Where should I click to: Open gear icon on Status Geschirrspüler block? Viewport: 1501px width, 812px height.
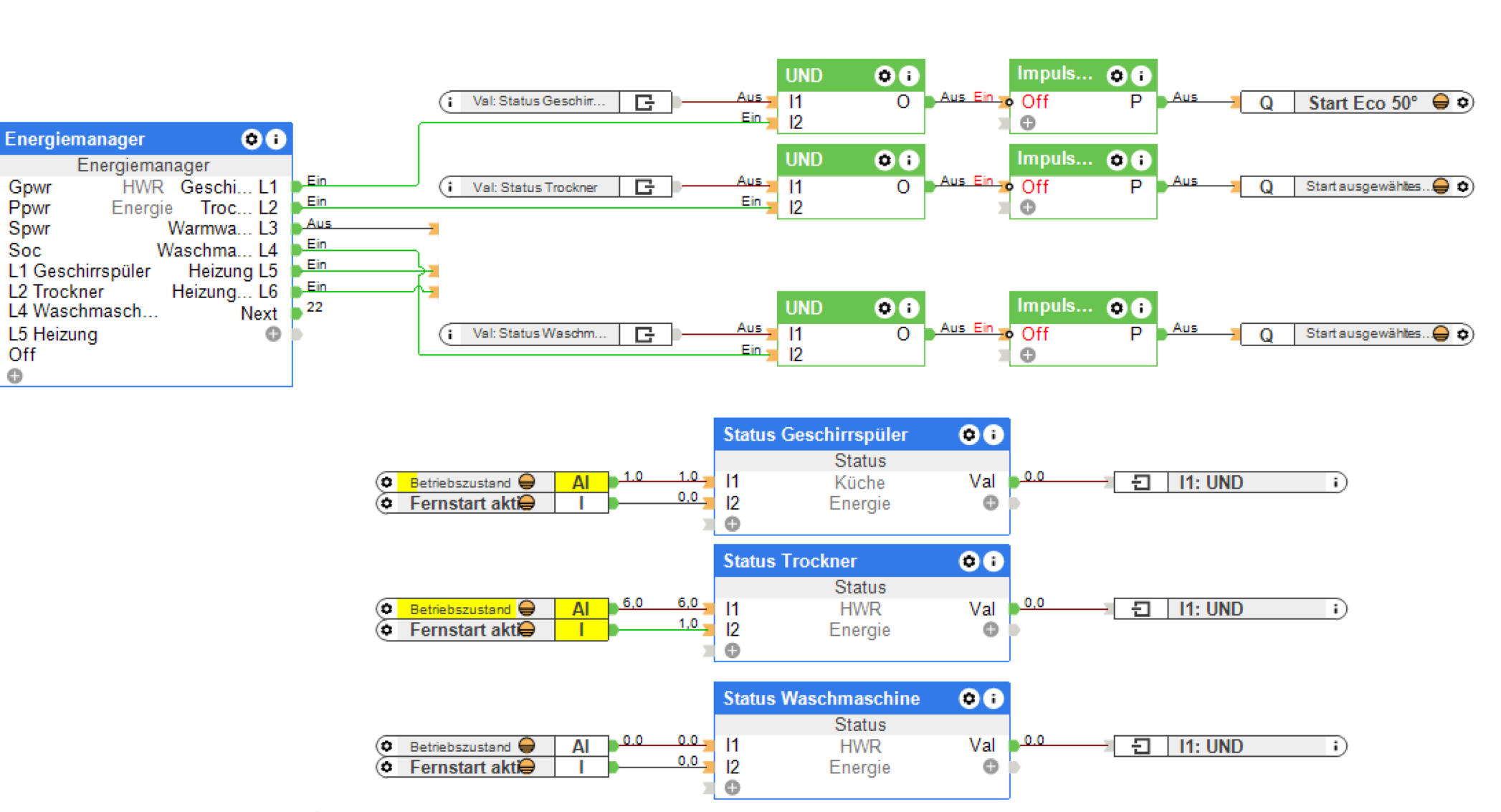[x=968, y=434]
